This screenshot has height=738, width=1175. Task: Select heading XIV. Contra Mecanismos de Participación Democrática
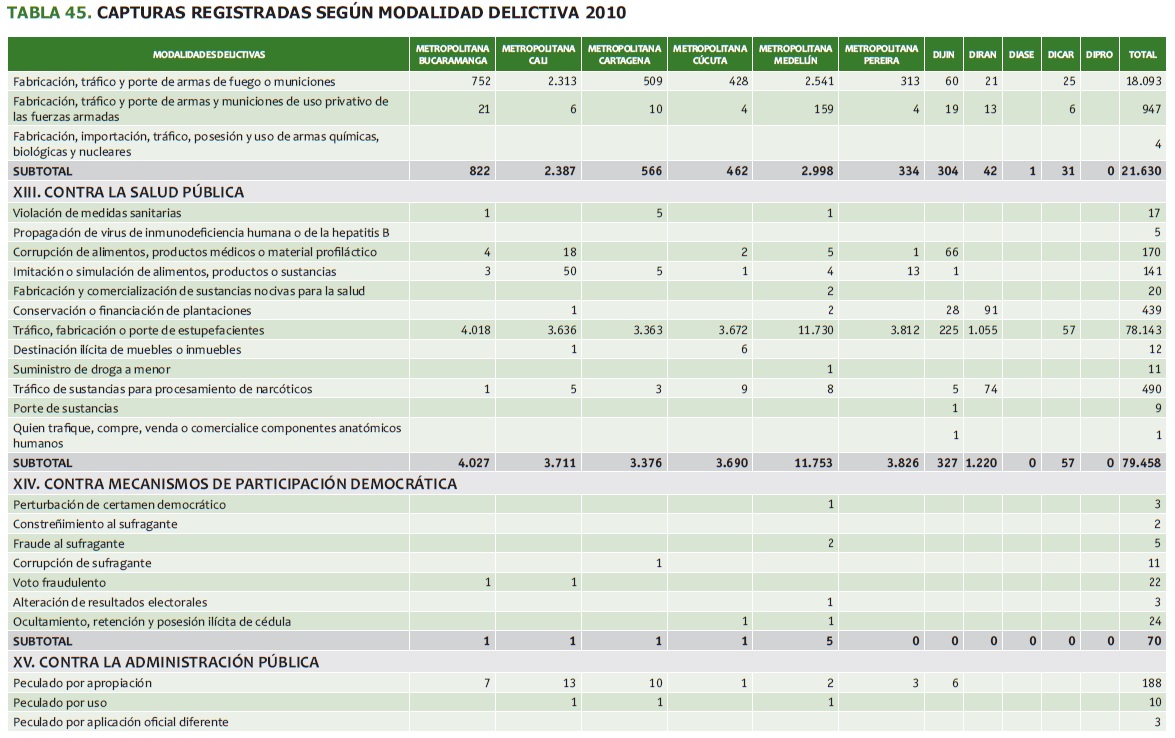234,484
